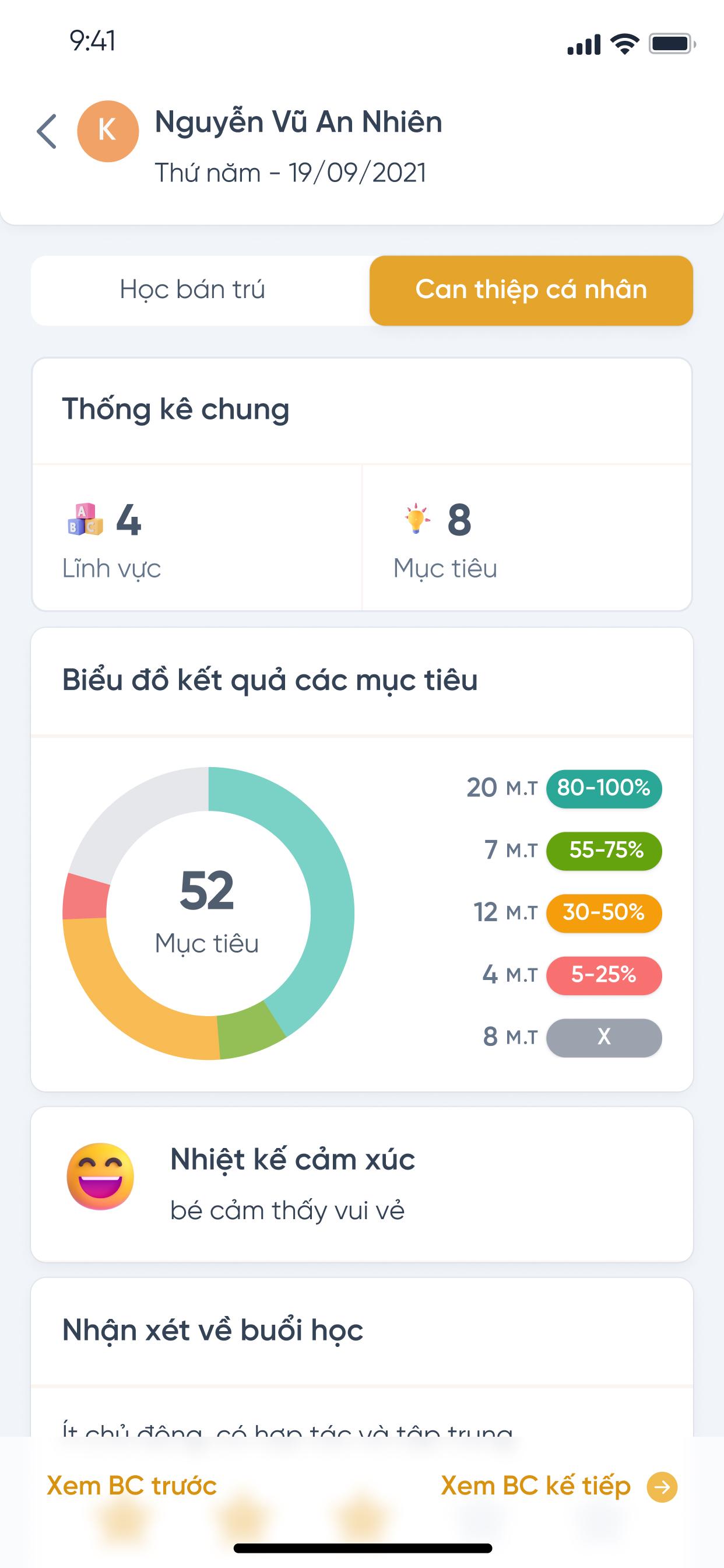Viewport: 724px width, 1568px height.
Task: Tap the Wi-Fi status icon
Action: coord(624,44)
